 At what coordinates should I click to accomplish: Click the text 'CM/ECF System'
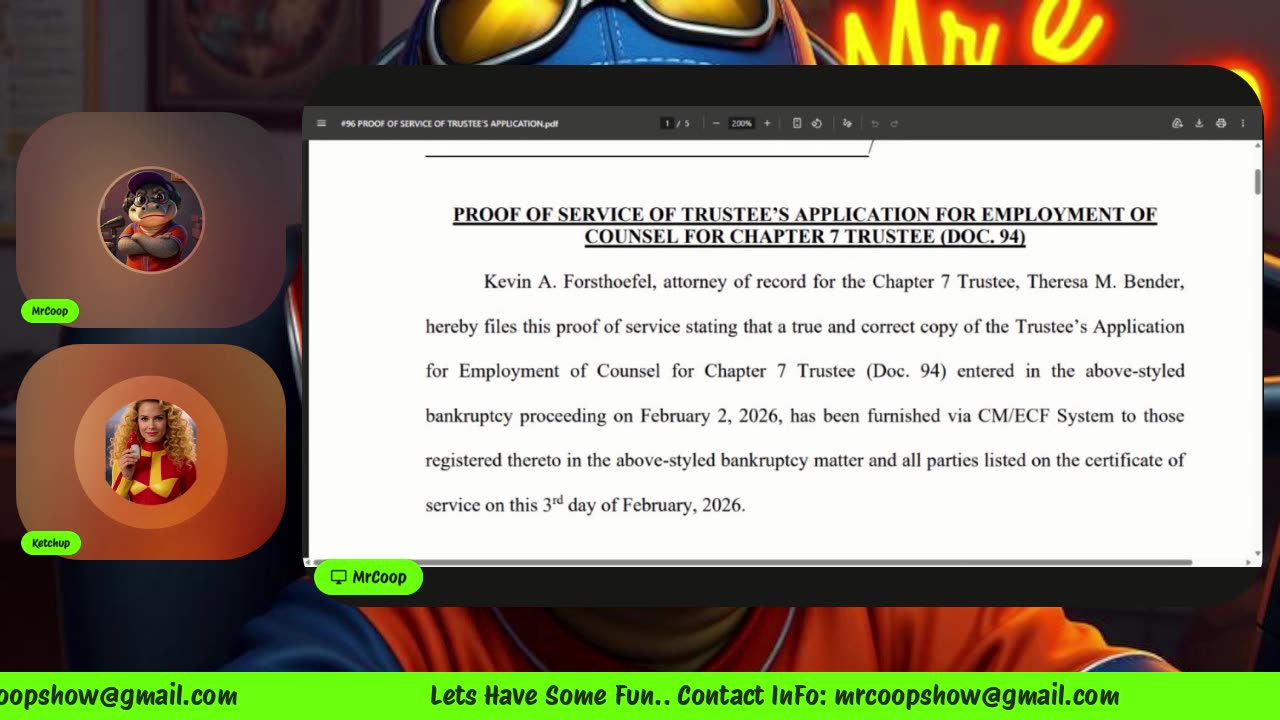(x=1045, y=416)
